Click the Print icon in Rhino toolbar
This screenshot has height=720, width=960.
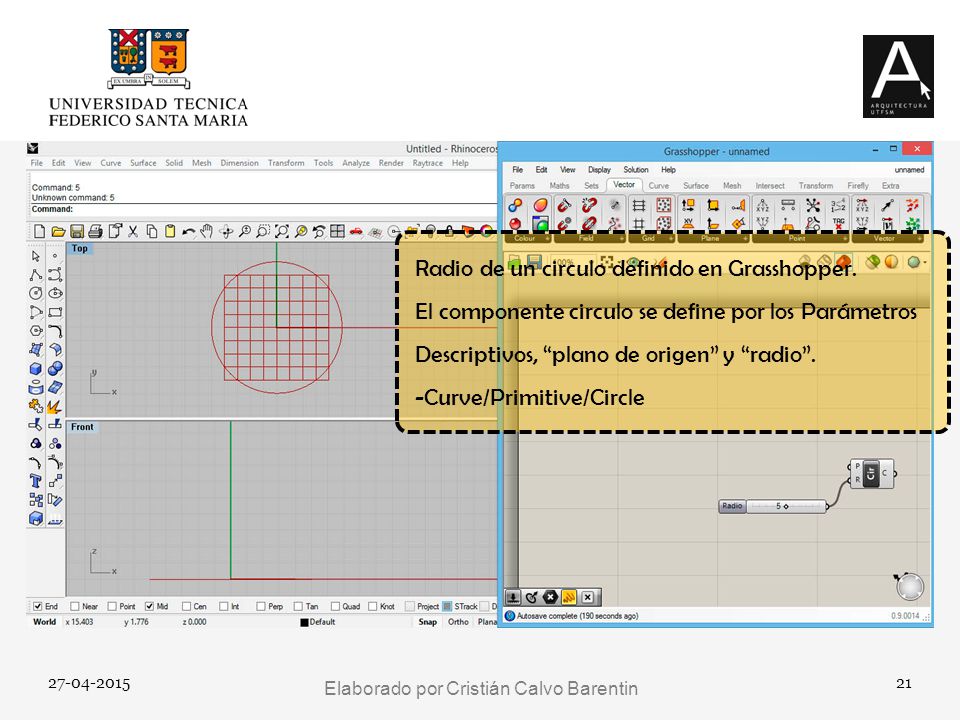click(95, 231)
